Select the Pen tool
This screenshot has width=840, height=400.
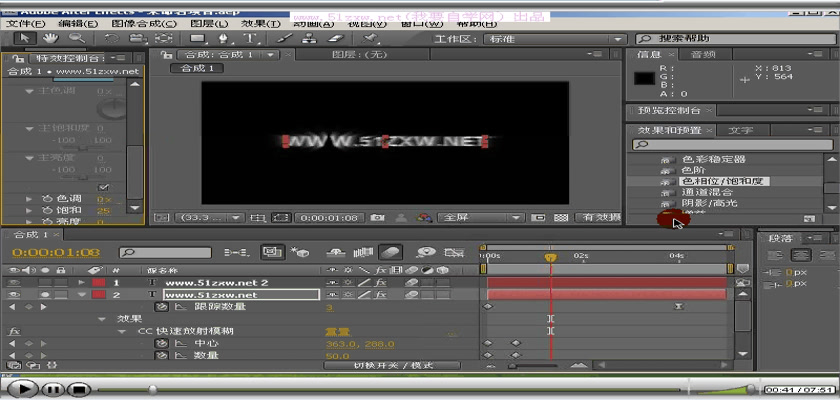(x=223, y=39)
